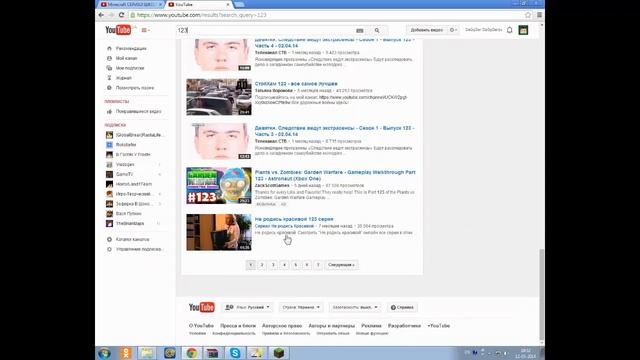The image size is (640, 360).
Task: Click the search field containing 123
Action: click(x=265, y=30)
